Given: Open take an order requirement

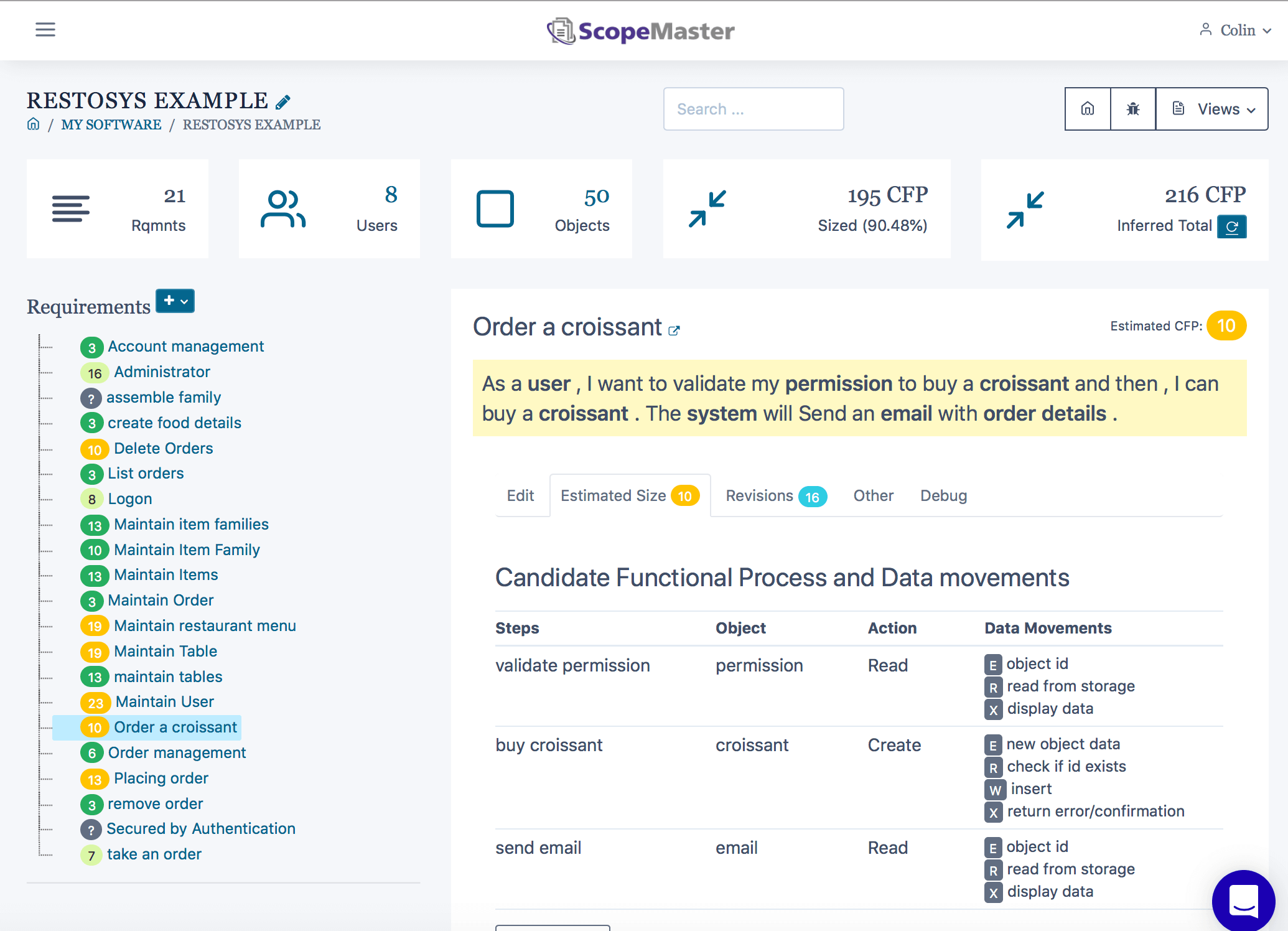Looking at the screenshot, I should click(154, 854).
